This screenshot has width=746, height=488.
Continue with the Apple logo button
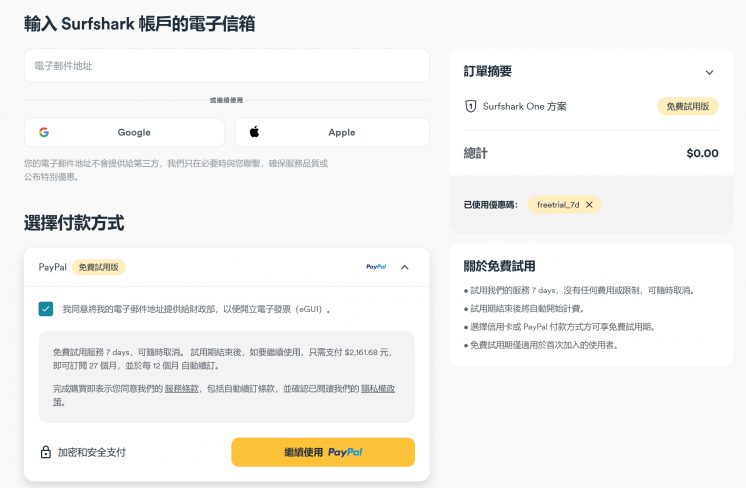(332, 132)
